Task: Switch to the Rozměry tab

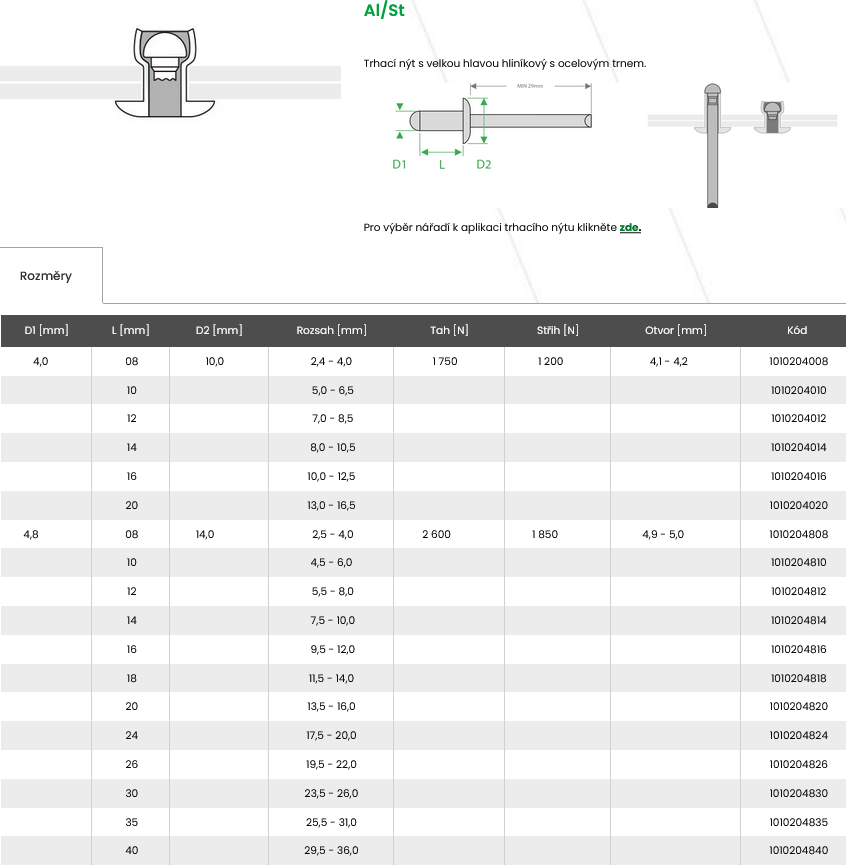Action: (x=46, y=276)
